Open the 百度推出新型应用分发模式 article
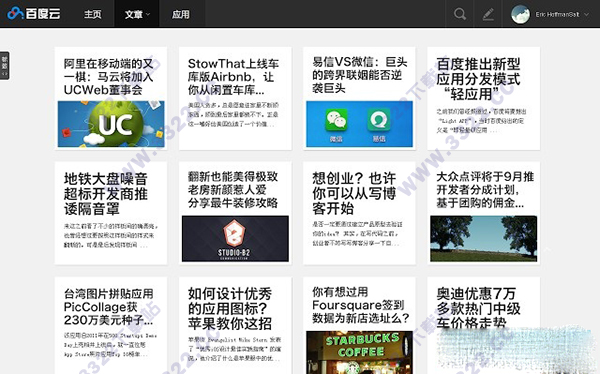This screenshot has height=374, width=600. tap(478, 79)
